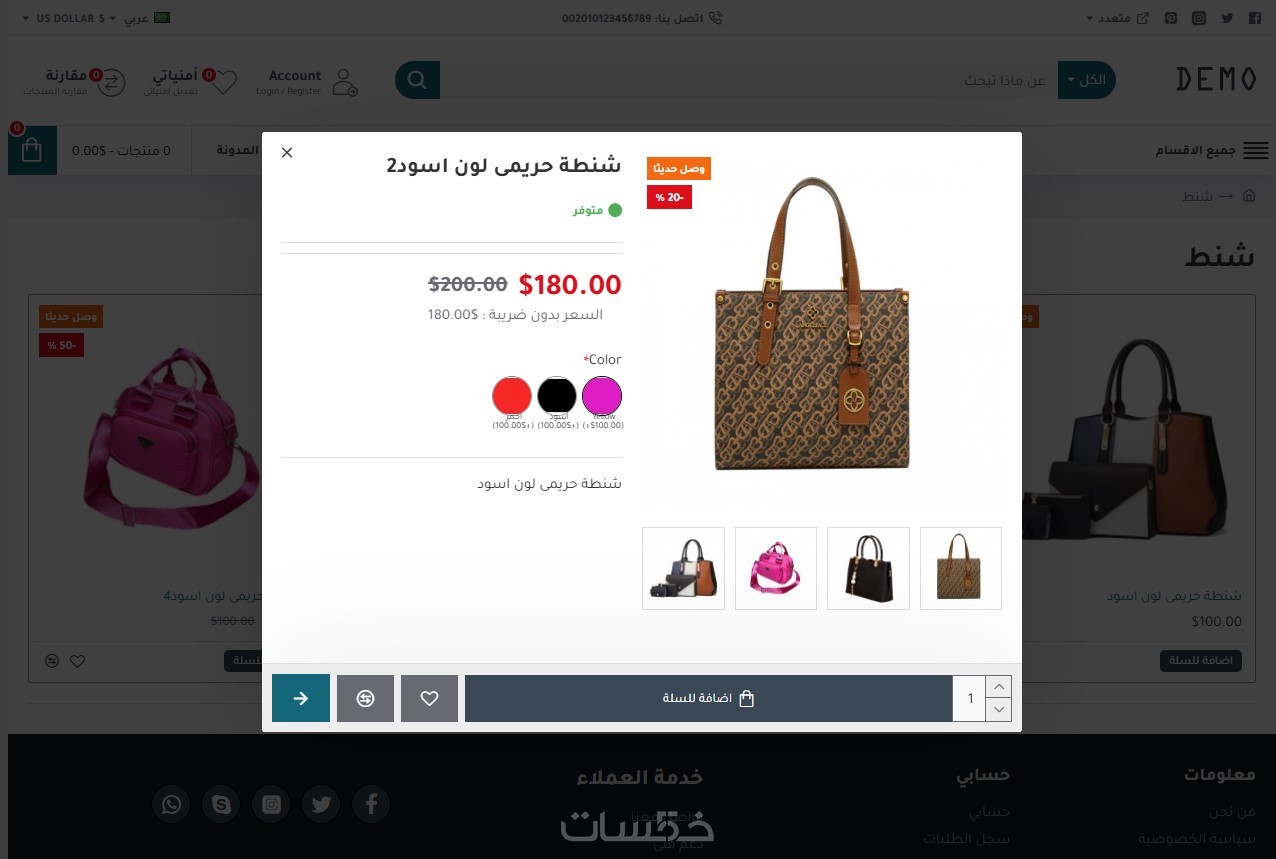Select the magenta color option

[x=602, y=396]
